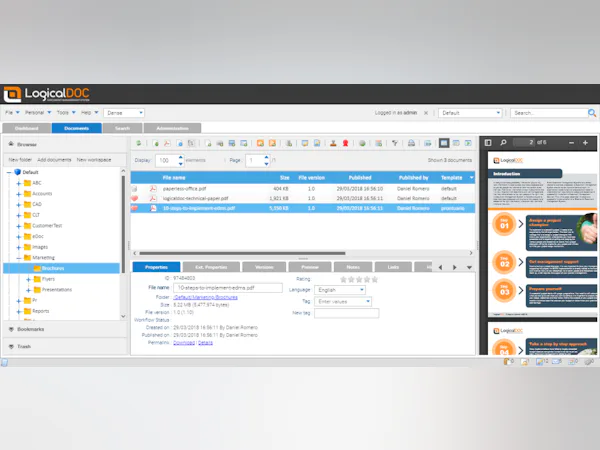Click the document list horizontal scrollbar
This screenshot has width=600, height=450.
242,253
